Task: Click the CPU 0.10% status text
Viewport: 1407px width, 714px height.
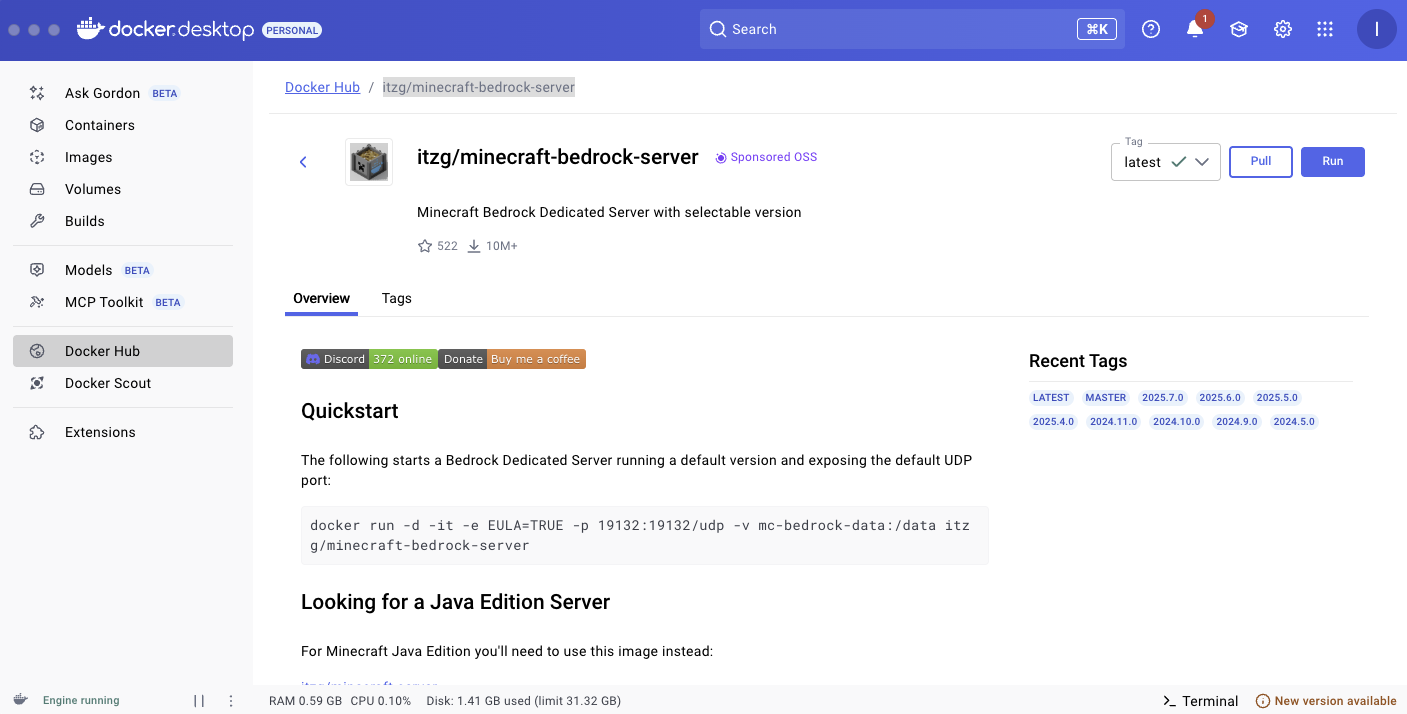Action: [381, 701]
